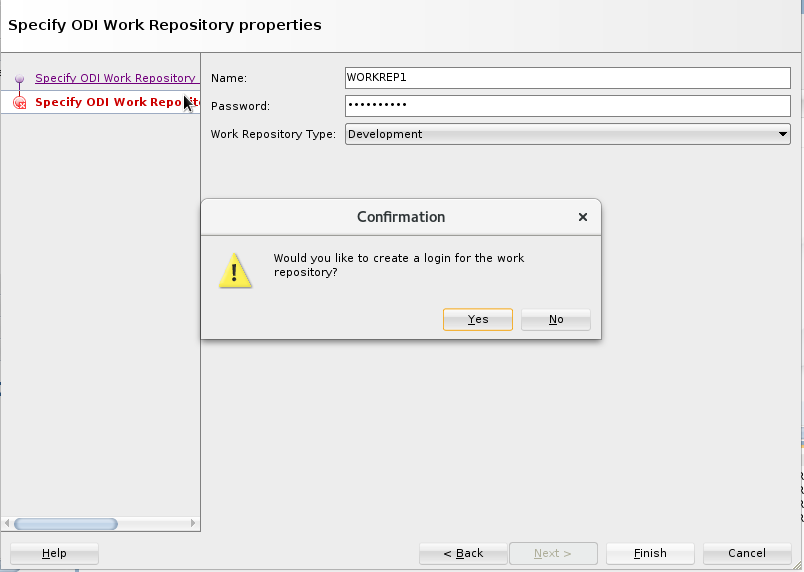The height and width of the screenshot is (572, 804).
Task: Click the Password input field
Action: click(x=568, y=106)
